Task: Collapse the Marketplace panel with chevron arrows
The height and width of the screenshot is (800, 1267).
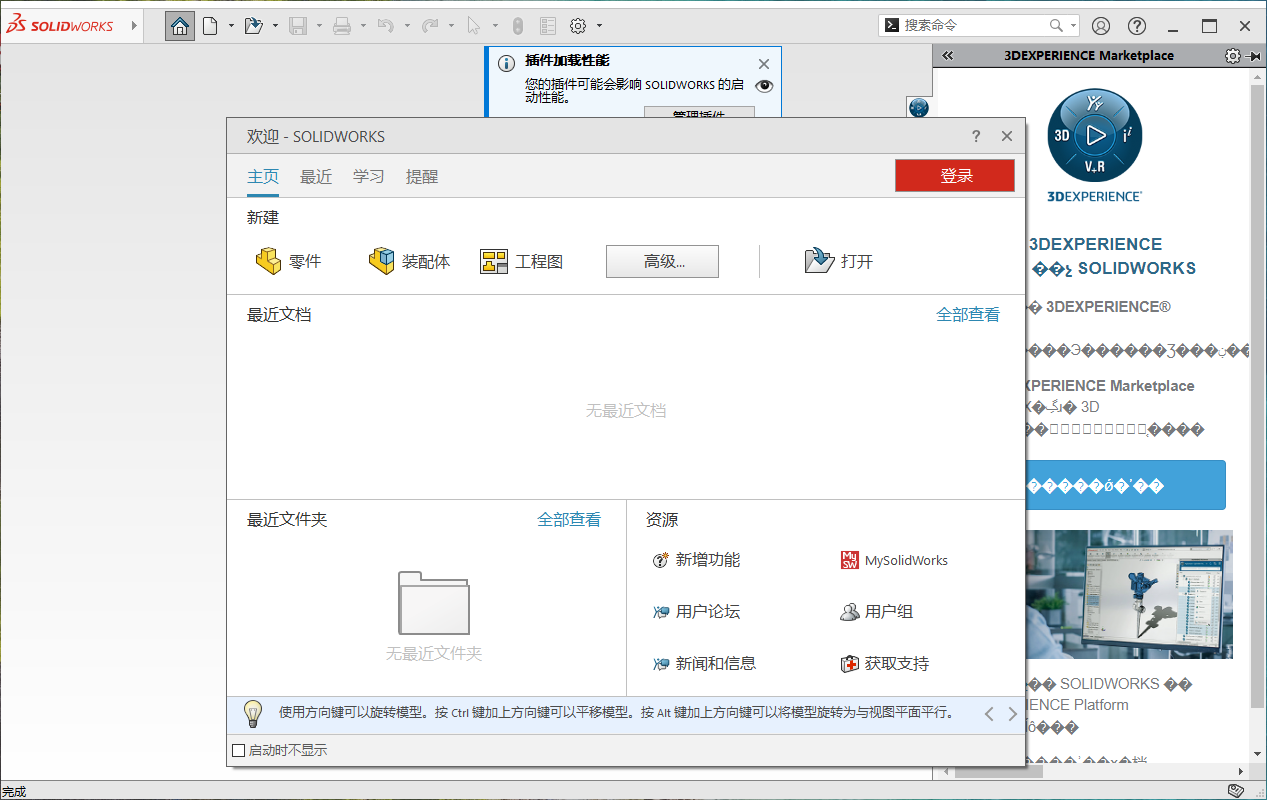Action: point(947,56)
